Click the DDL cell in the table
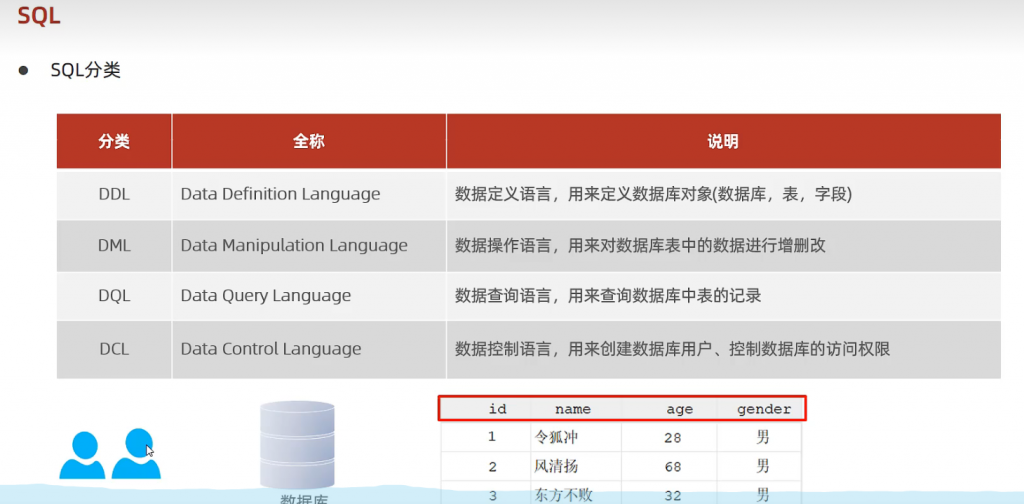Image resolution: width=1024 pixels, height=504 pixels. pyautogui.click(x=114, y=194)
